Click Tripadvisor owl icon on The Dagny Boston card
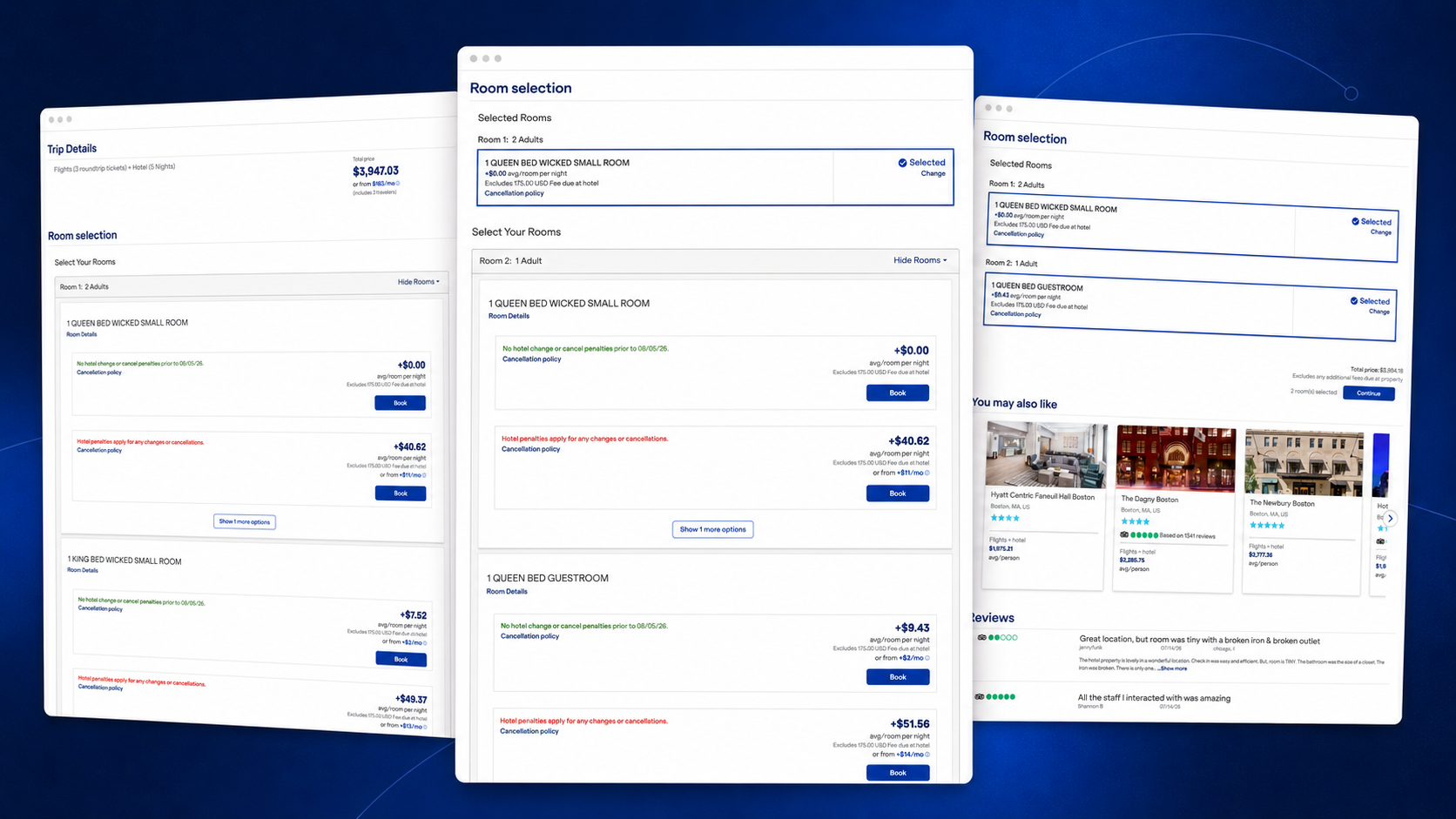 (x=1124, y=534)
